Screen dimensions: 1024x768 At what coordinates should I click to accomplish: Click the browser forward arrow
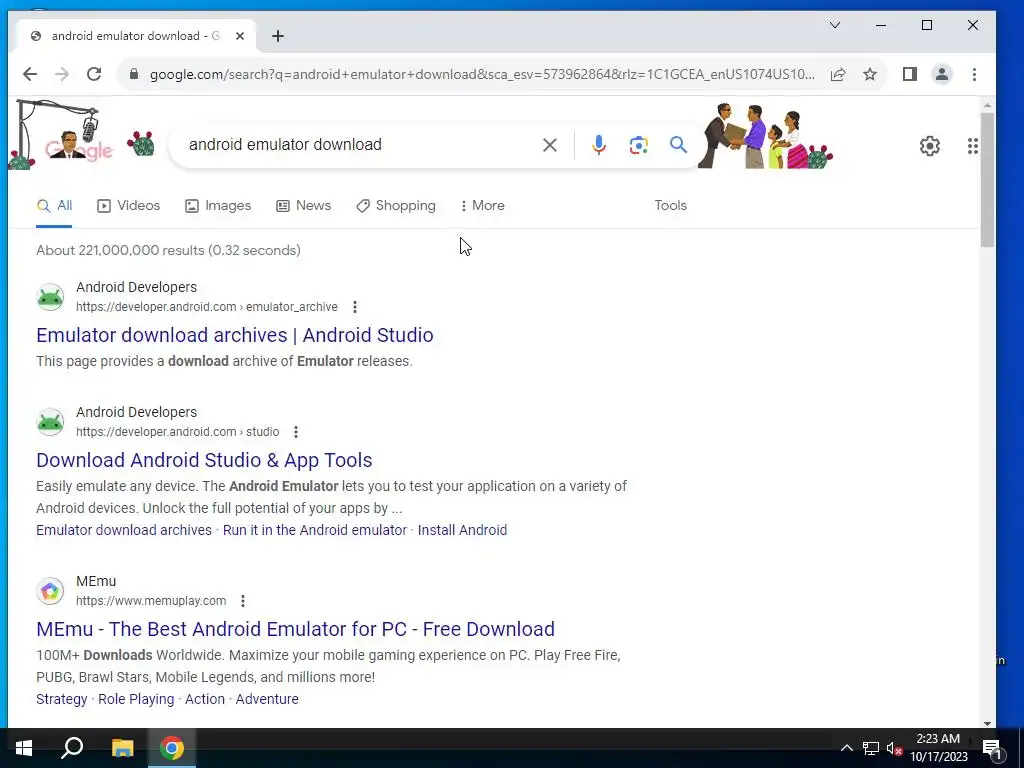62,74
